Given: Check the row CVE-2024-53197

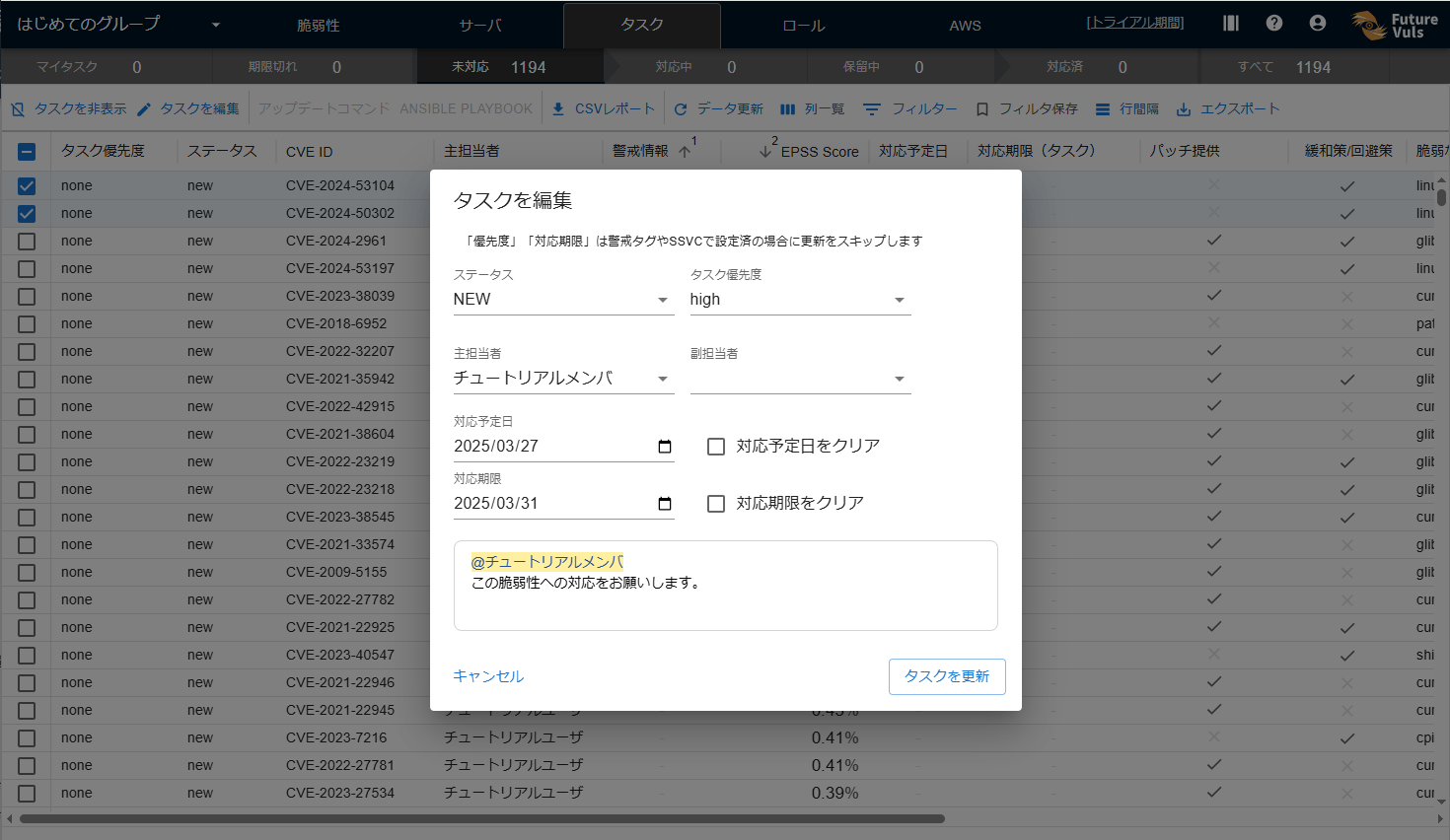Looking at the screenshot, I should pos(27,268).
